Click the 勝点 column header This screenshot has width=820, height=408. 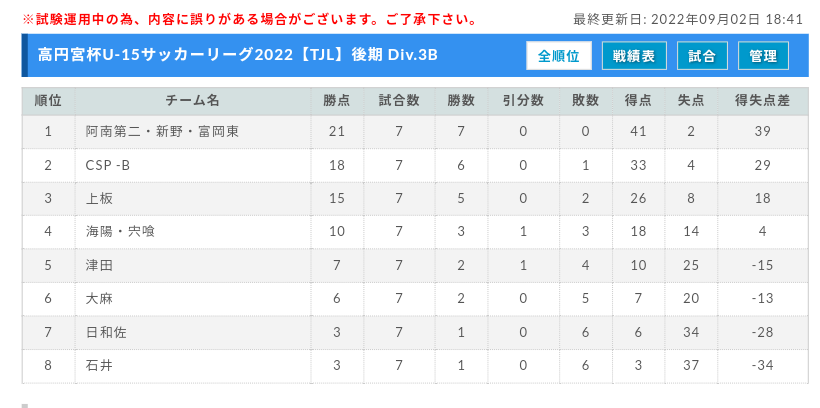point(337,101)
